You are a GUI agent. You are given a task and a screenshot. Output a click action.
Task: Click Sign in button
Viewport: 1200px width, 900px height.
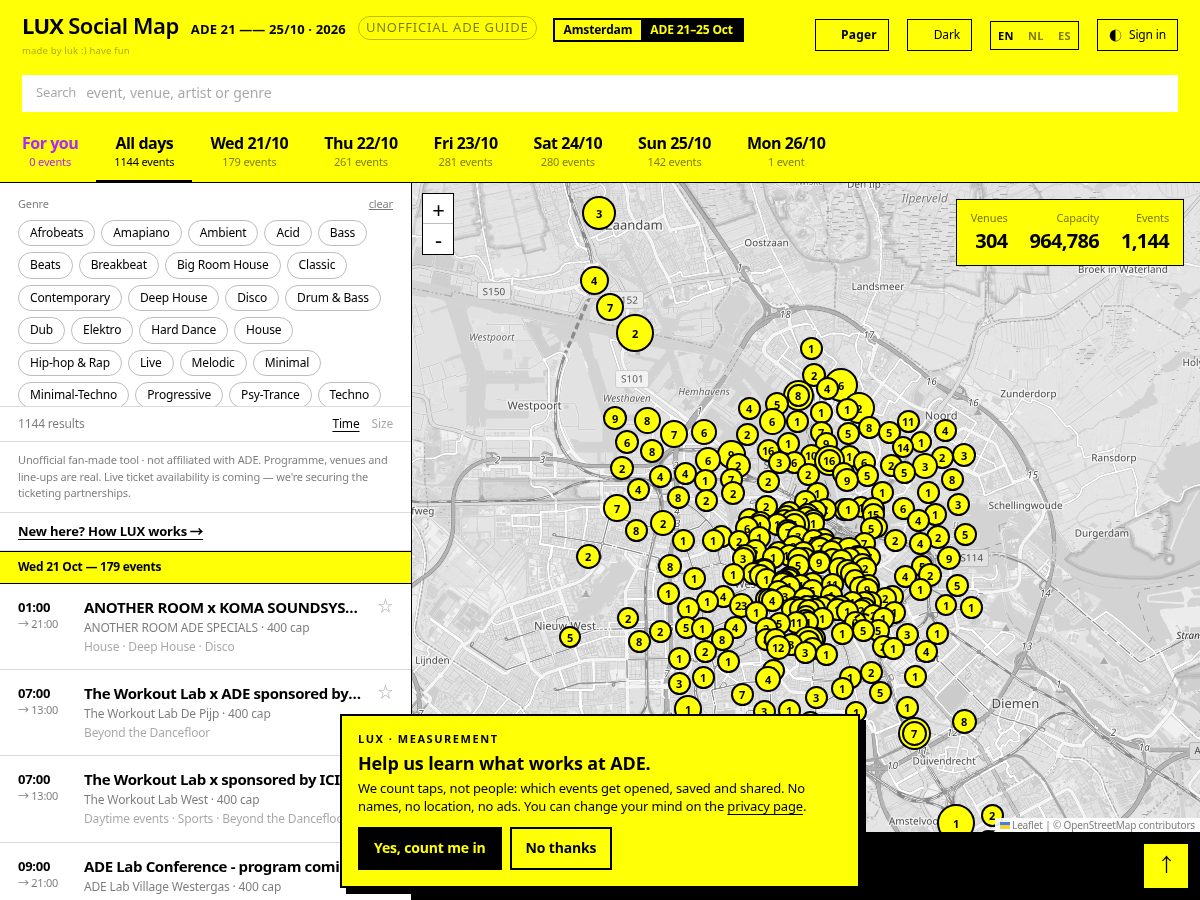[x=1137, y=35]
